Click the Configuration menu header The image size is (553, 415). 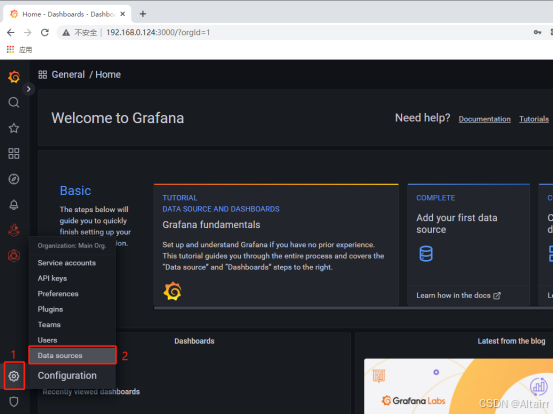click(x=67, y=376)
